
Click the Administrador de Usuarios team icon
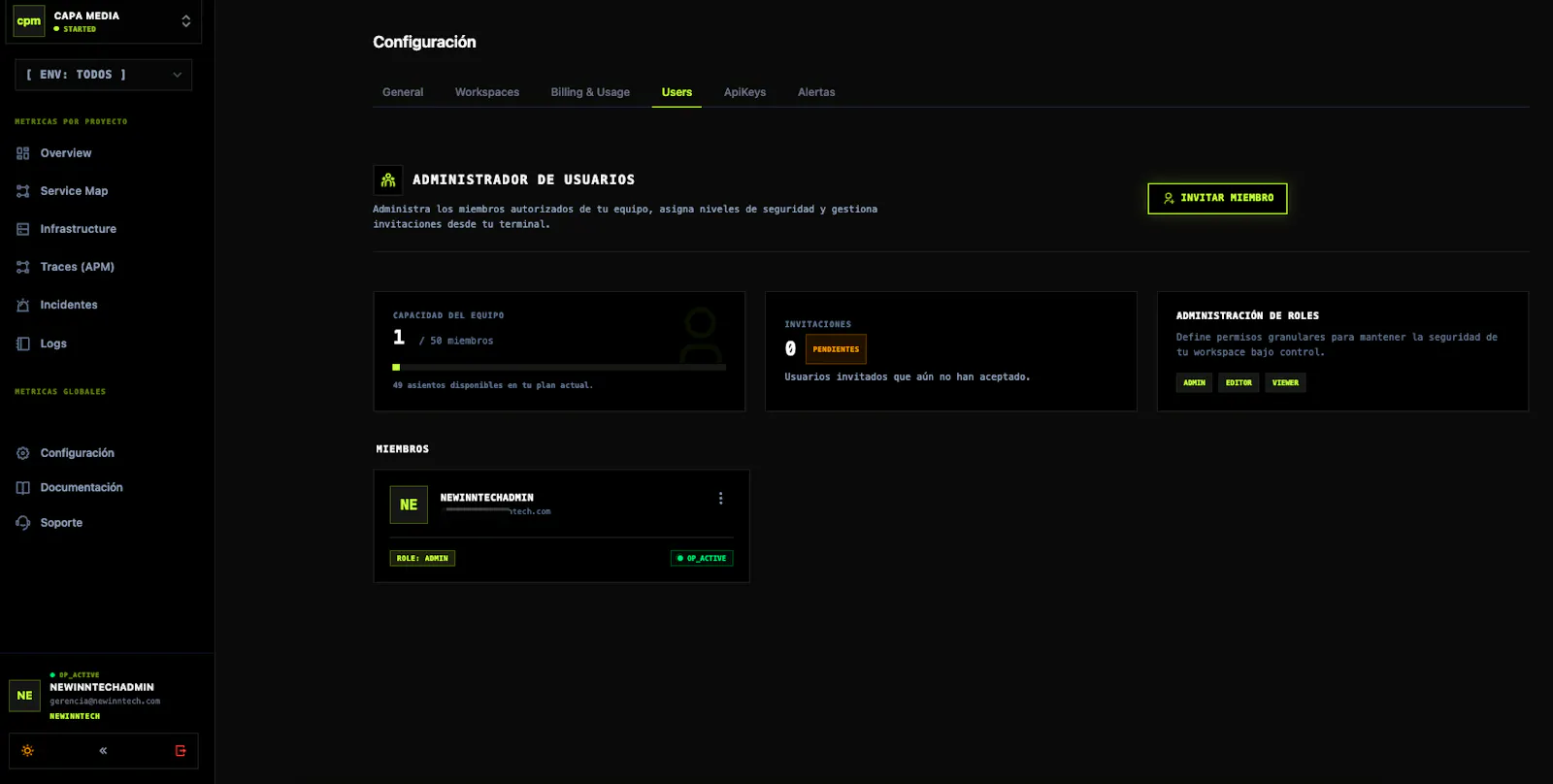[x=388, y=180]
